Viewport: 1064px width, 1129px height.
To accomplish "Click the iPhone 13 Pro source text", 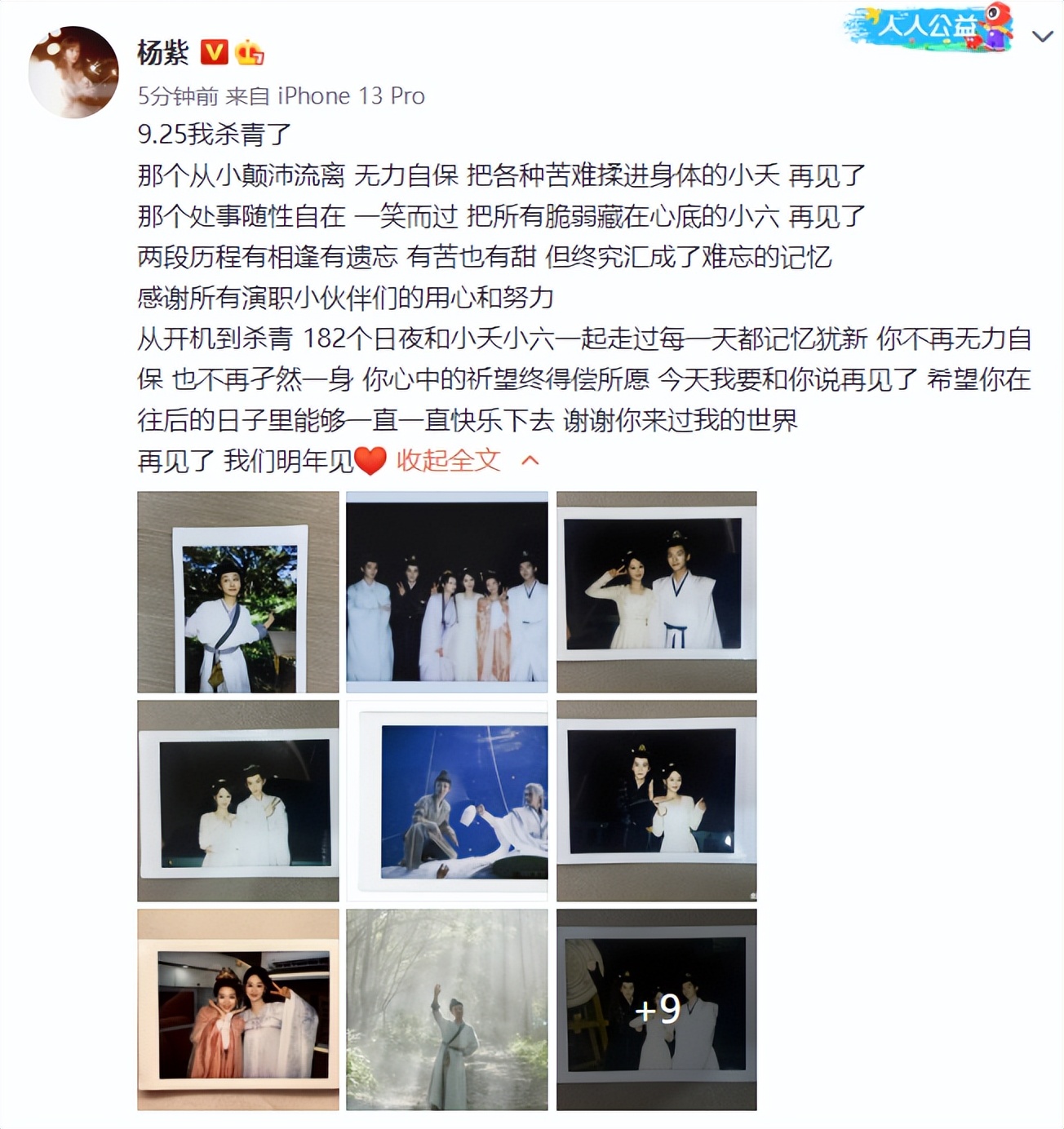I will pyautogui.click(x=352, y=95).
